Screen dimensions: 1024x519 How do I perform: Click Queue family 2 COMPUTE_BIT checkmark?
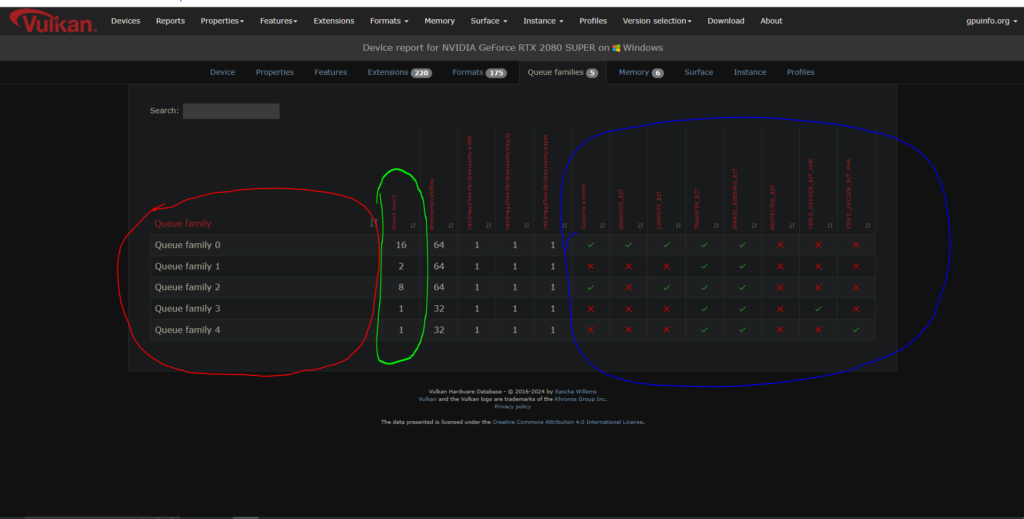pyautogui.click(x=666, y=287)
